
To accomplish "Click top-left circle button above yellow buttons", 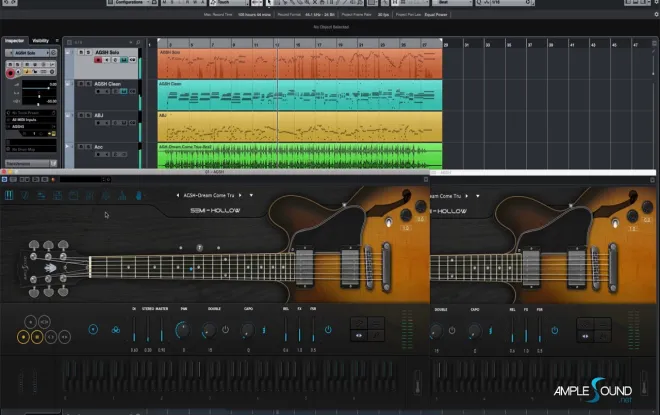I will 30,322.
